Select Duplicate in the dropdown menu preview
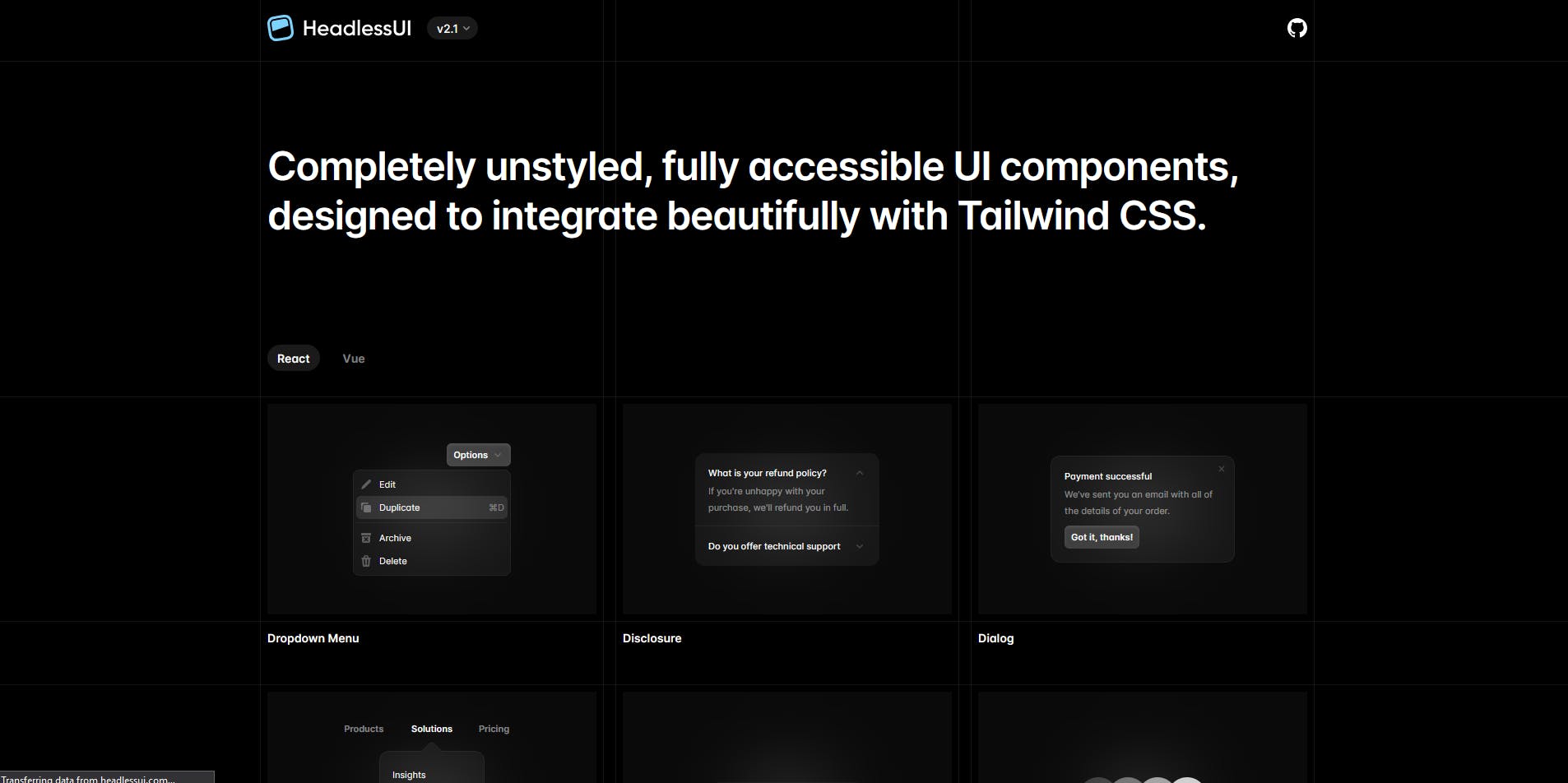 tap(432, 507)
